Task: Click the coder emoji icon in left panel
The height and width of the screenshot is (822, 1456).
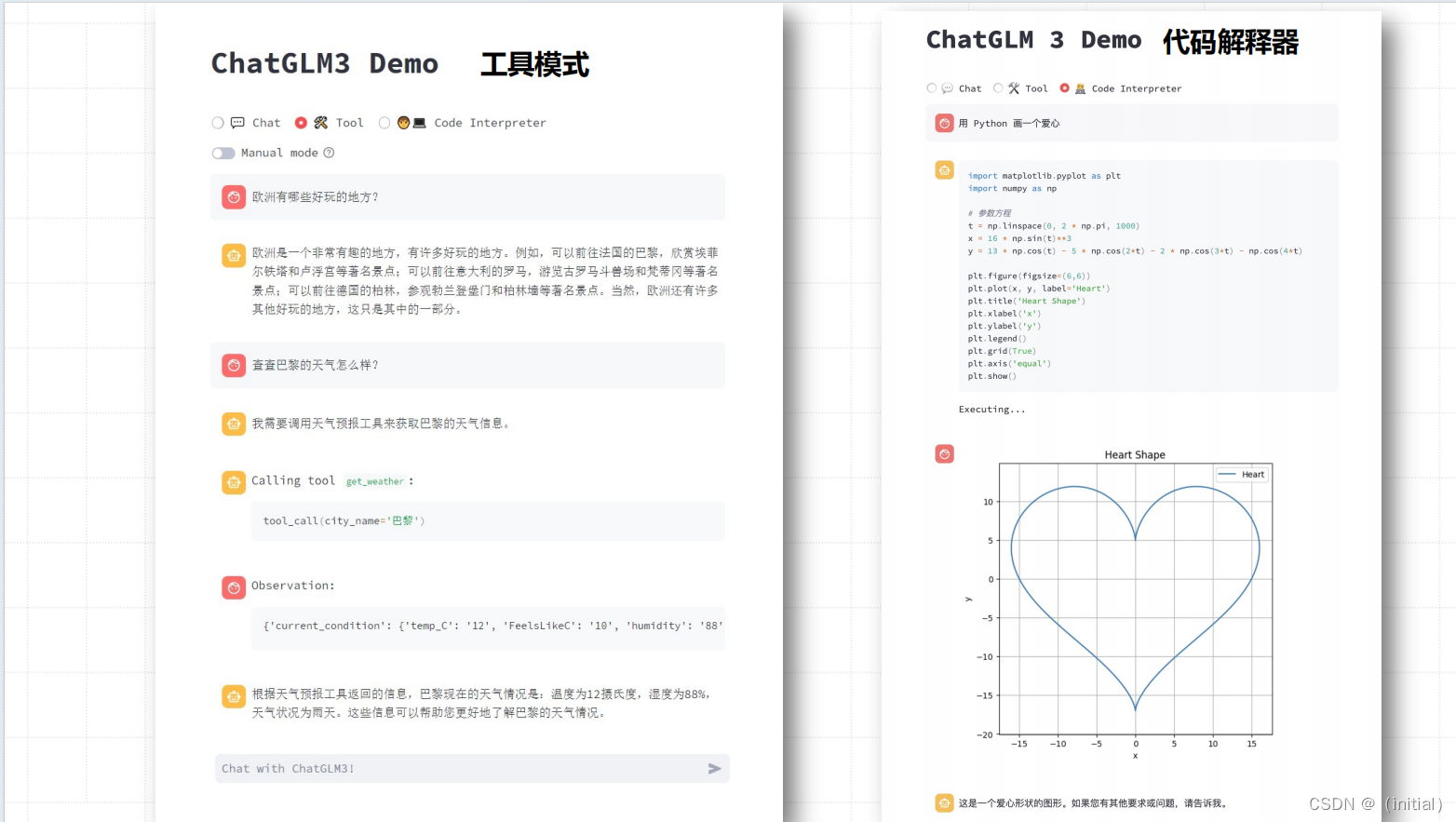Action: (411, 123)
